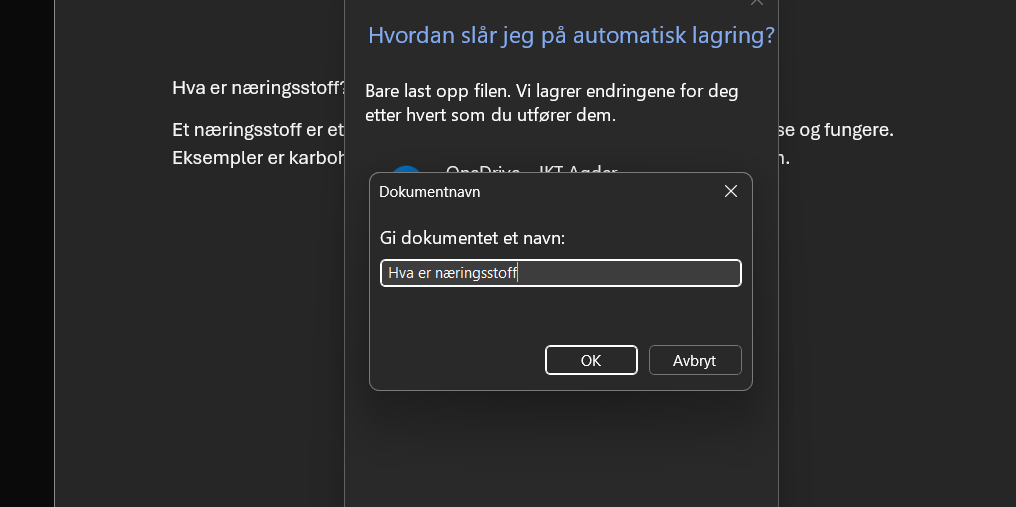Click the Dokumentnavn dialog title bar

[x=540, y=191]
